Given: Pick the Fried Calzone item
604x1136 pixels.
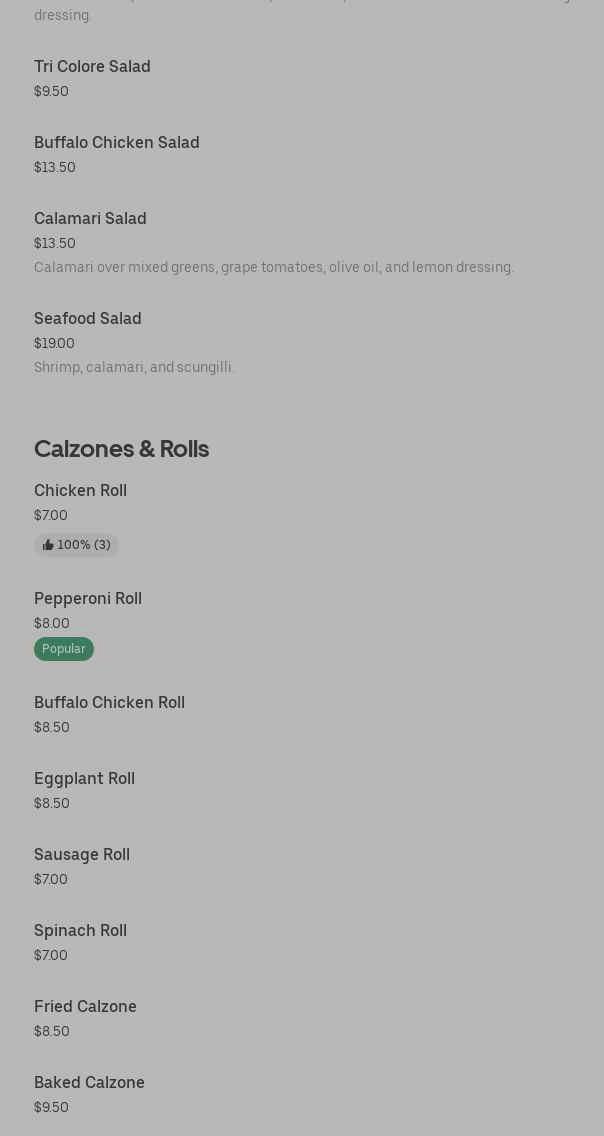Looking at the screenshot, I should point(85,1006).
